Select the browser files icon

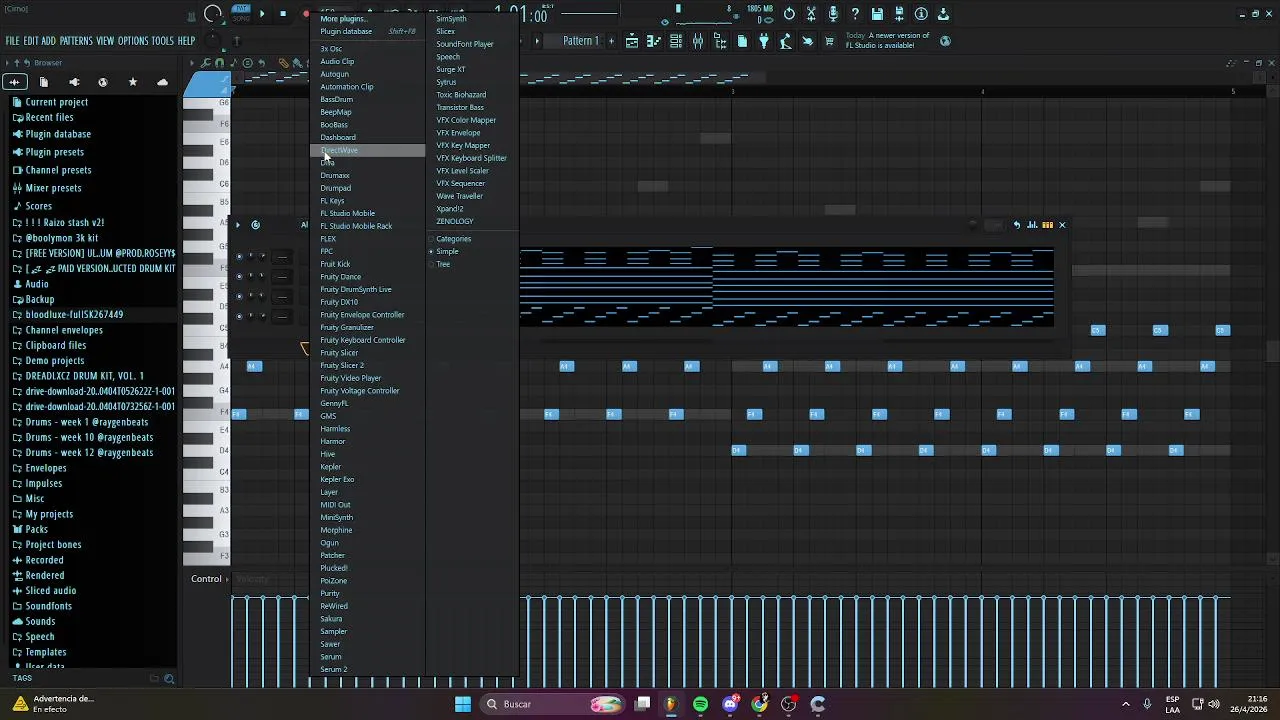[x=43, y=82]
